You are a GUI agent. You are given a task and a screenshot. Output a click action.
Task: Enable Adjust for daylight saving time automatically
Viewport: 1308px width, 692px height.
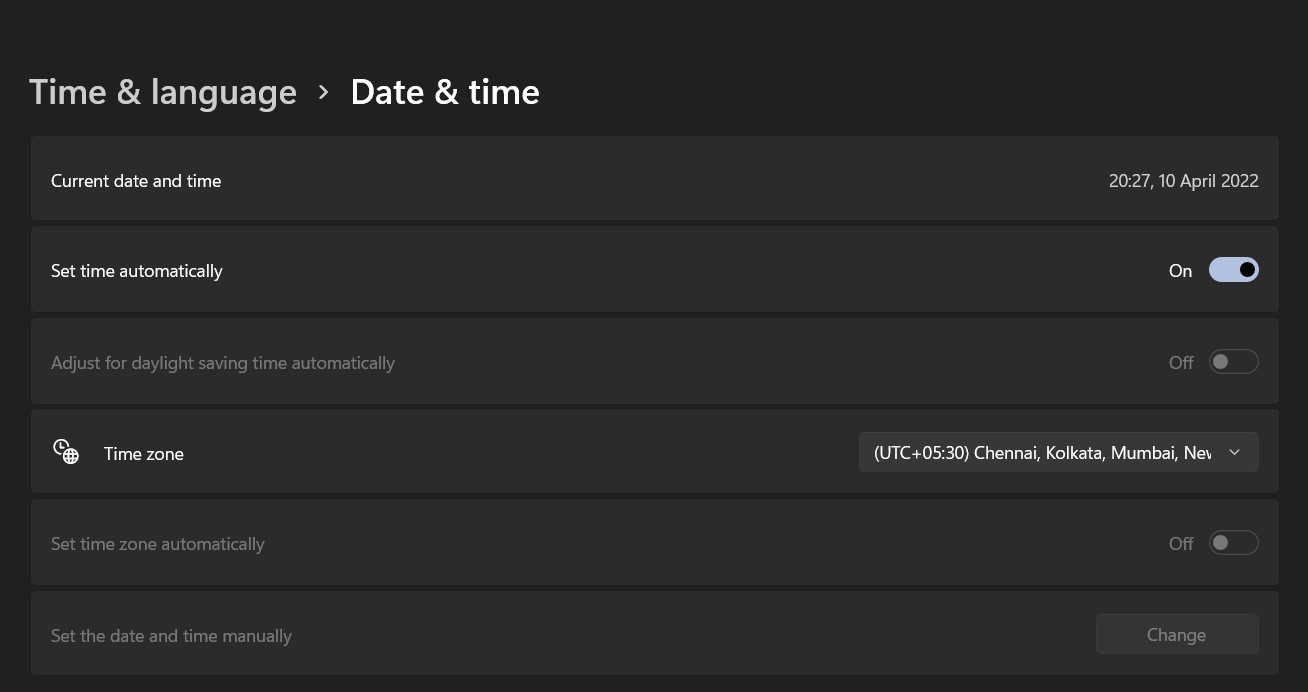(x=1234, y=361)
